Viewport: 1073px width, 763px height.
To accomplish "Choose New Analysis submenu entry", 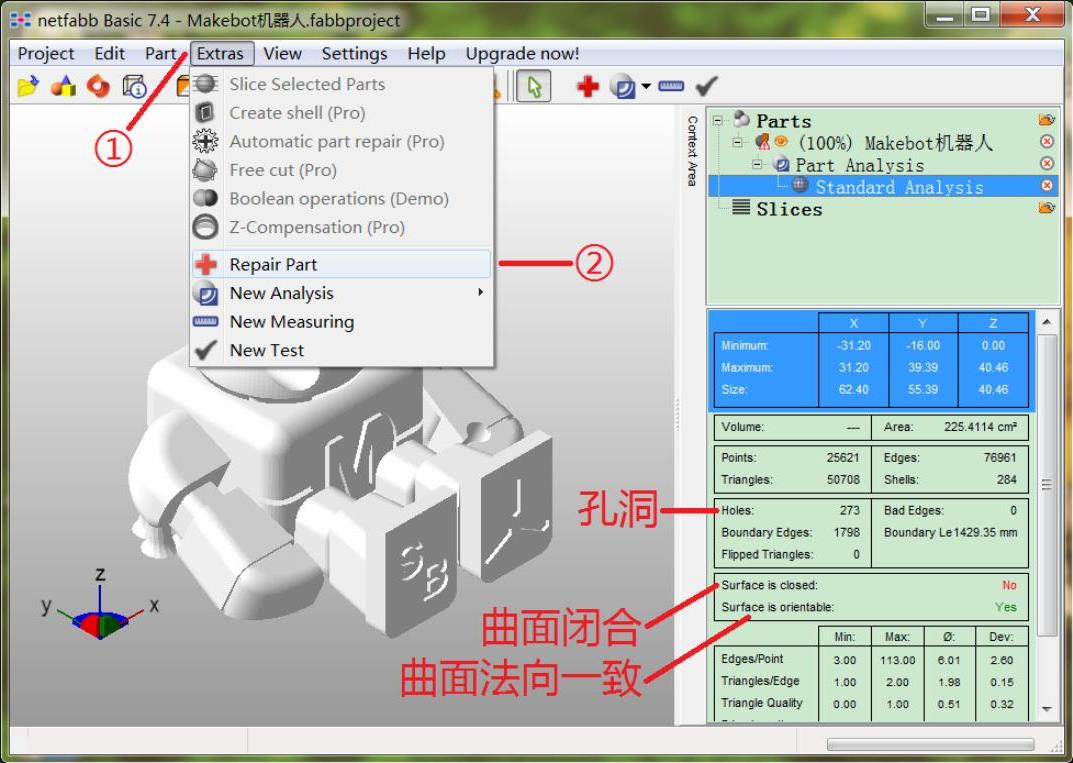I will (341, 293).
